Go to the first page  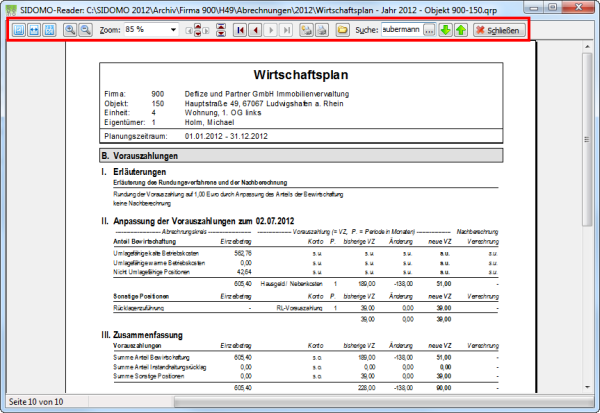[x=240, y=30]
